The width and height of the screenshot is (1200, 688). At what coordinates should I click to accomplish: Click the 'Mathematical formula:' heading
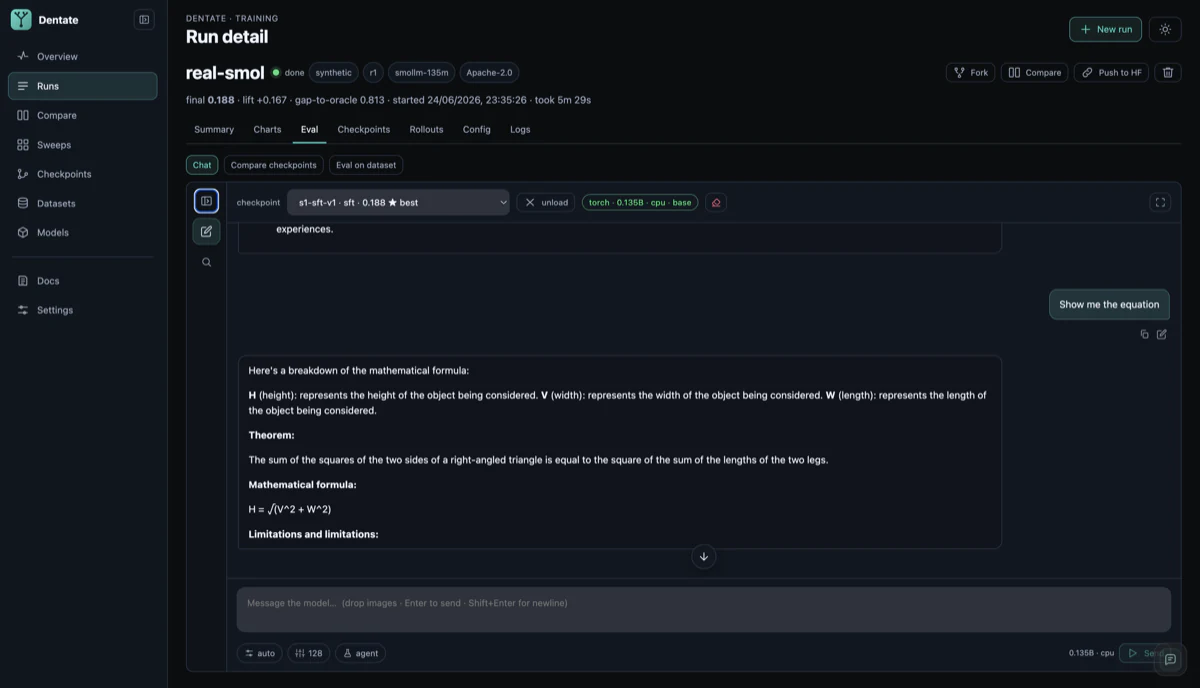(x=302, y=485)
